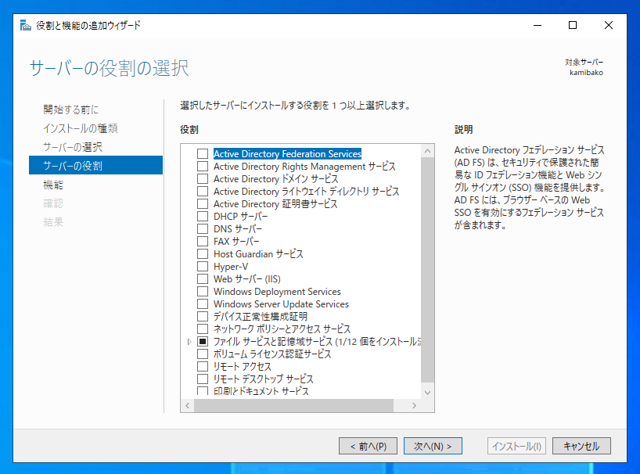Select サーバーの役割 step in sidebar
Image resolution: width=640 pixels, height=474 pixels.
(96, 165)
